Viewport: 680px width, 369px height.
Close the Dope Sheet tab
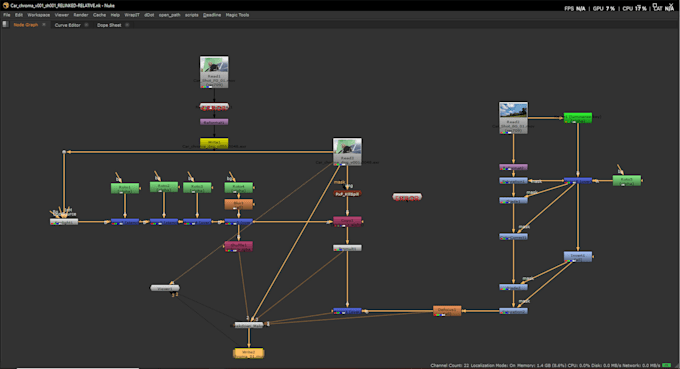pos(127,25)
